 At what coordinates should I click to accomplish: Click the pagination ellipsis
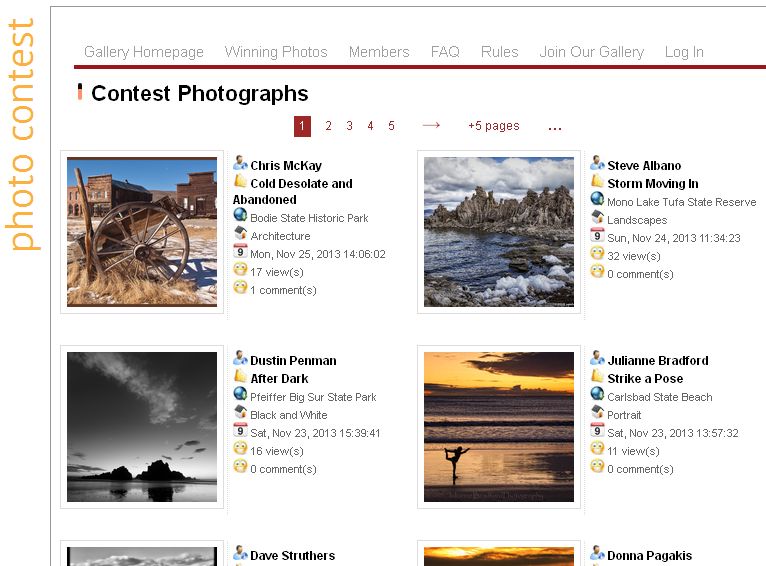point(554,128)
